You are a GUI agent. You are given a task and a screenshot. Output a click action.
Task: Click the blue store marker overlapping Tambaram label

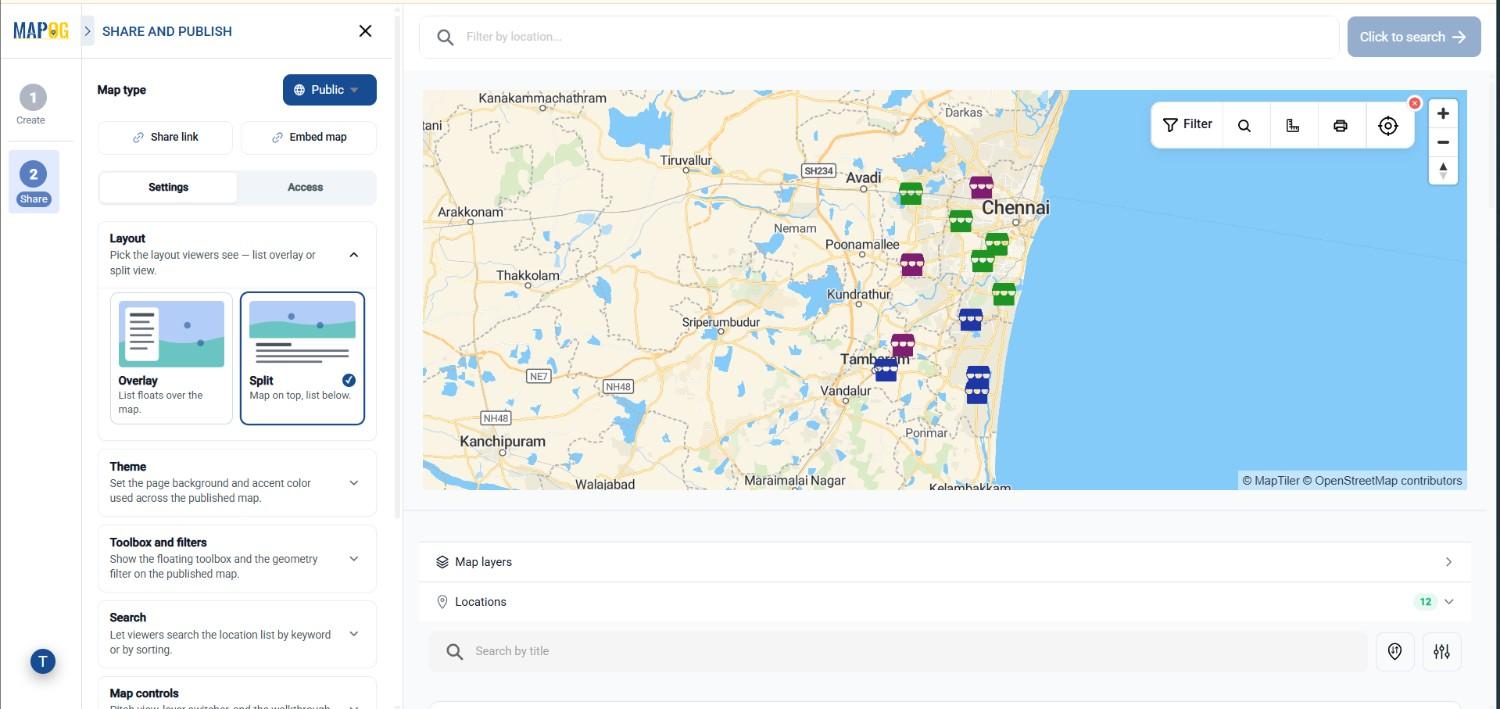click(x=886, y=370)
